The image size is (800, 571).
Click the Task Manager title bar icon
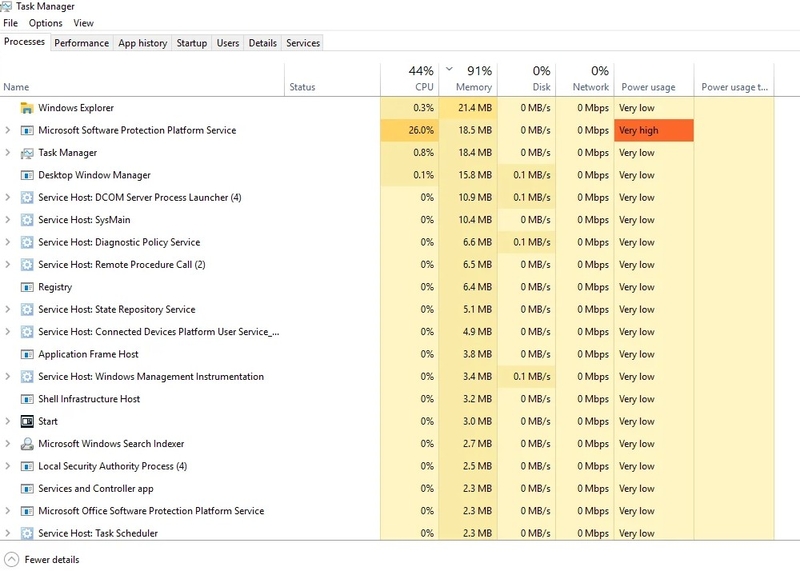(x=6, y=6)
